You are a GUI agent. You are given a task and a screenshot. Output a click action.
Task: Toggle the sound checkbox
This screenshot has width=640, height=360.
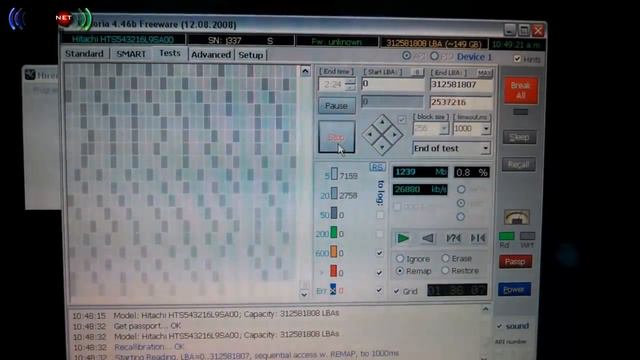499,326
